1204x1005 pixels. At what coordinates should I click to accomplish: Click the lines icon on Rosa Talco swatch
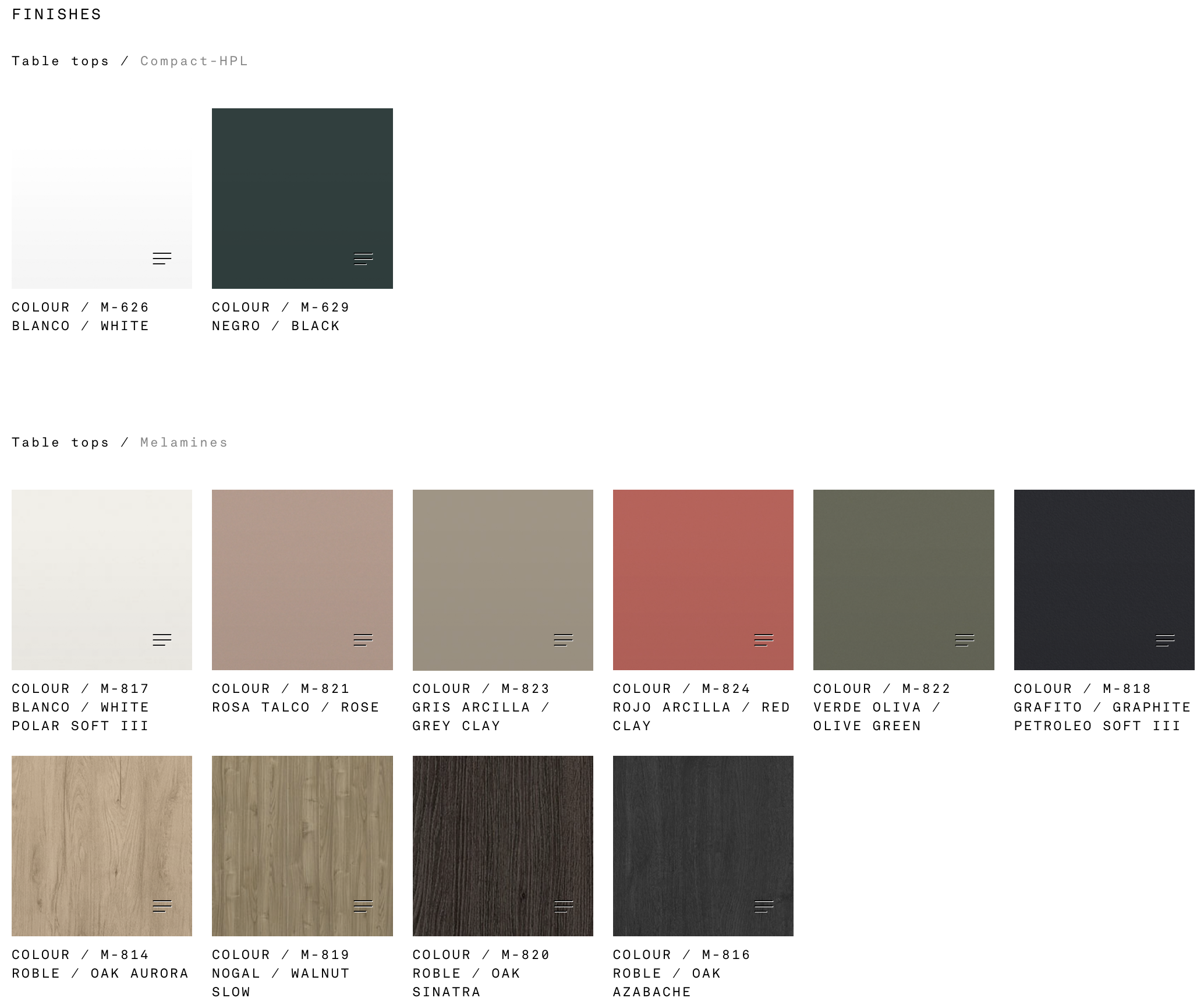click(x=363, y=640)
